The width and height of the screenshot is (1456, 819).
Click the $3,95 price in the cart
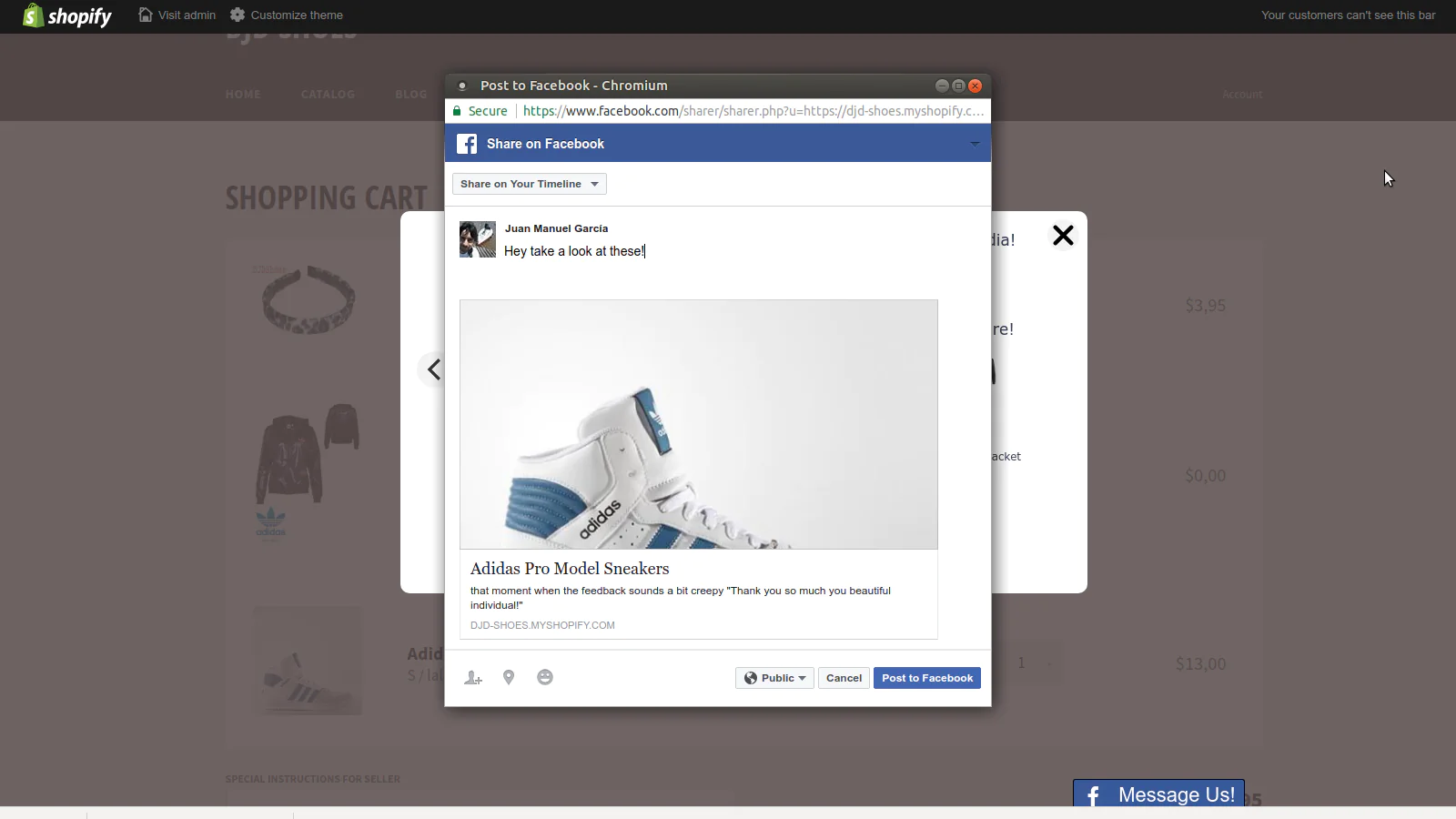click(1205, 306)
